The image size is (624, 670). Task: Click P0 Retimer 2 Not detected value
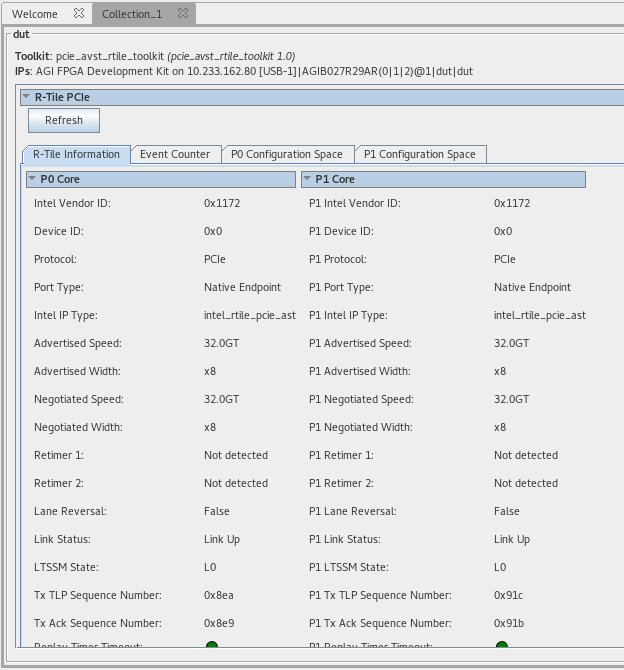tap(236, 483)
